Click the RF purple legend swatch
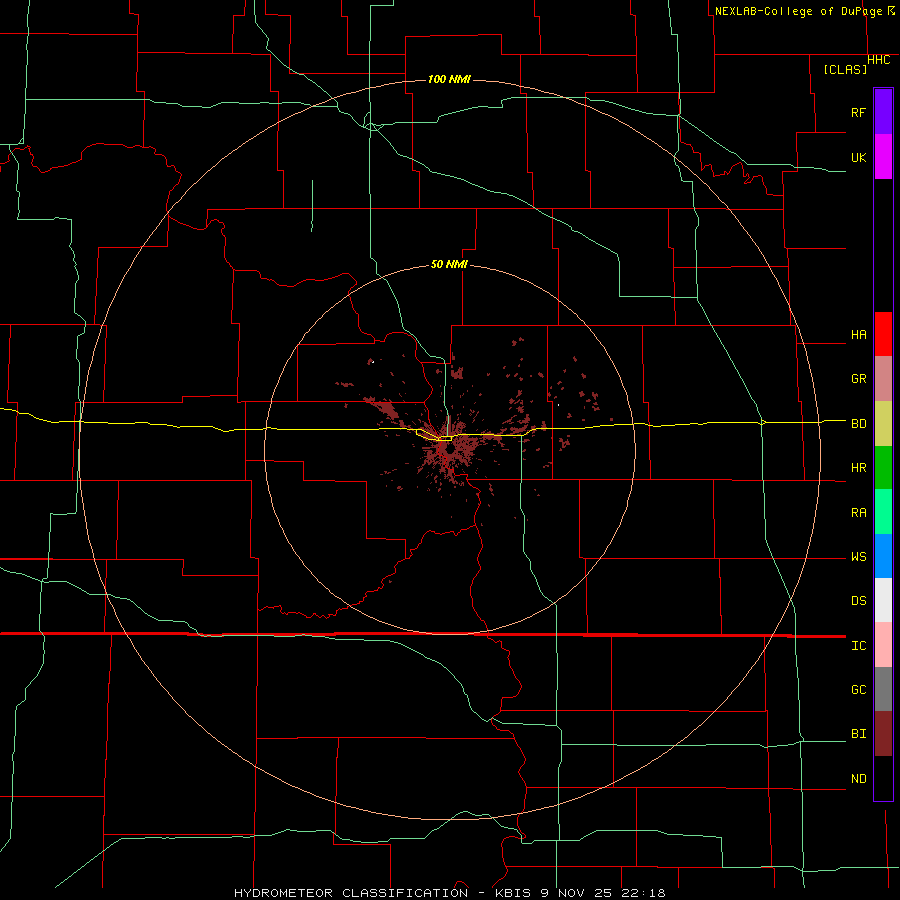900x900 pixels. pyautogui.click(x=883, y=112)
